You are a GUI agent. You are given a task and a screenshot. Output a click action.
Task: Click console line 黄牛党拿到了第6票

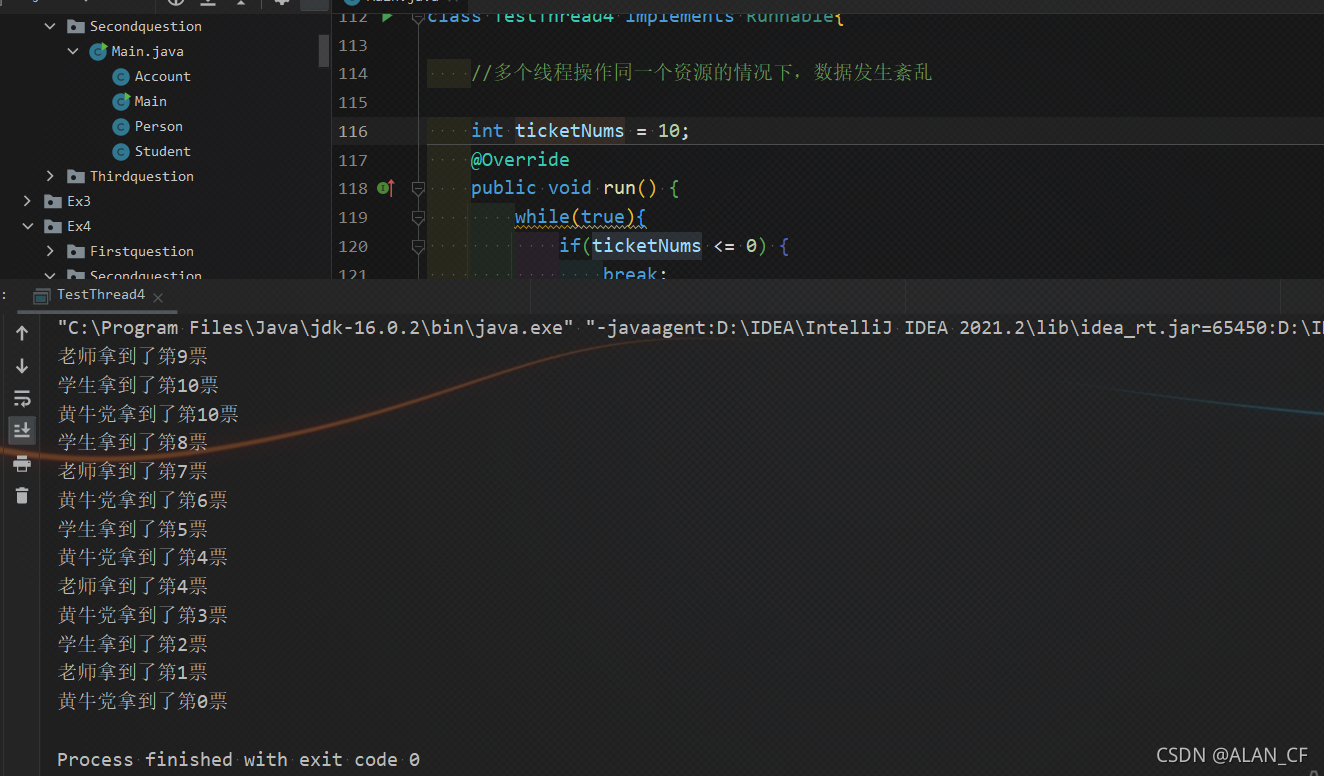pos(142,500)
